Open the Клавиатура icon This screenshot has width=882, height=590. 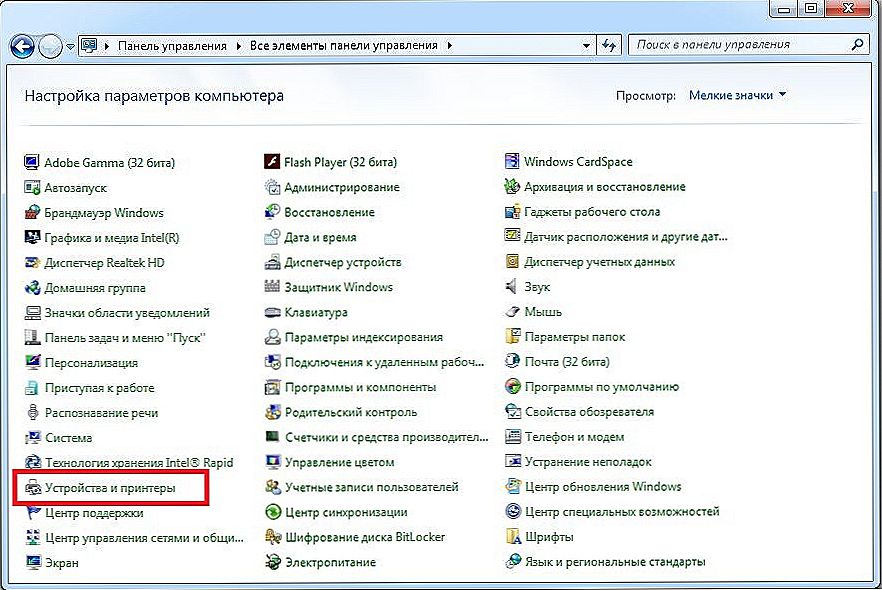point(272,312)
